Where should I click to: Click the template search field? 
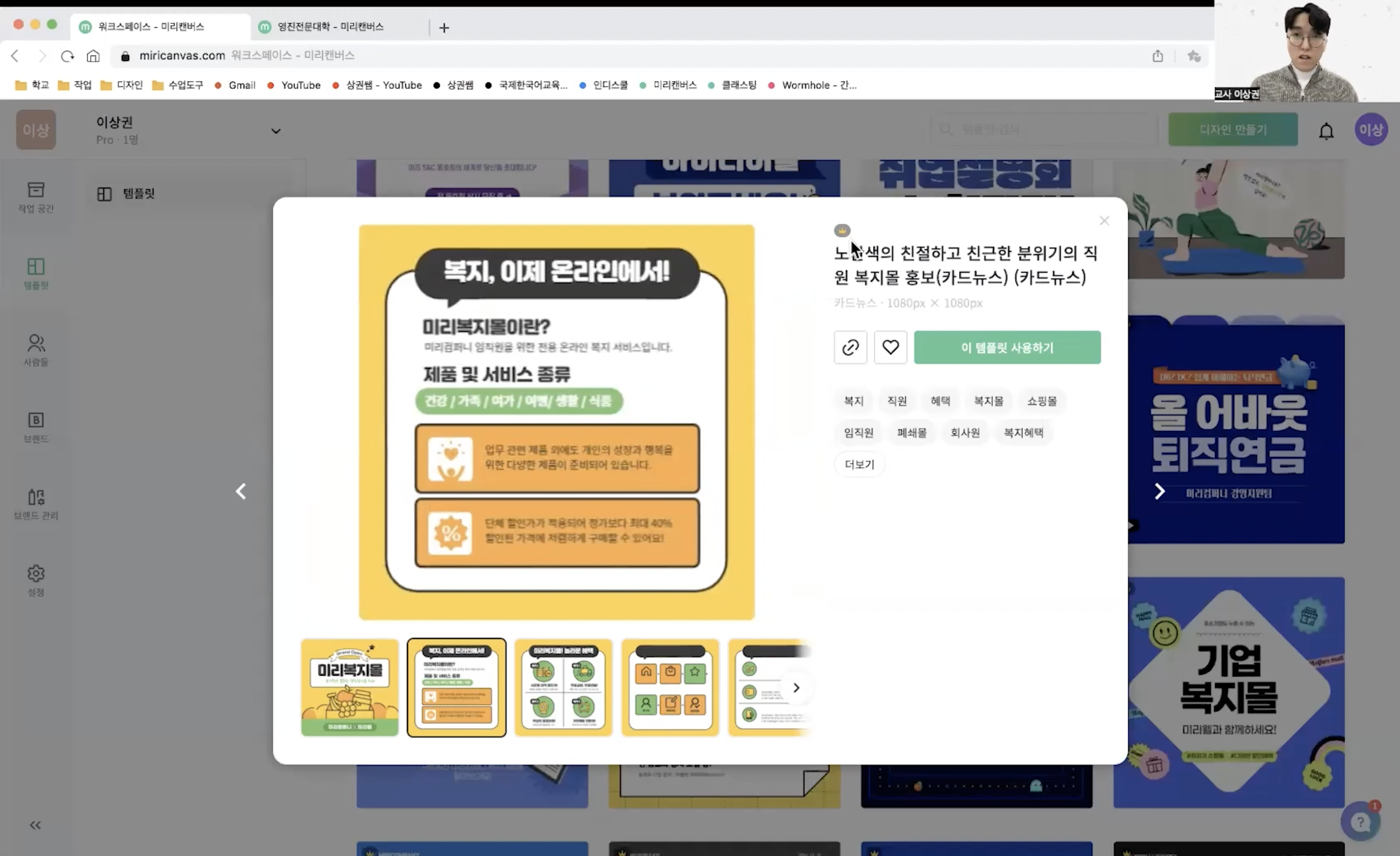[x=1044, y=130]
